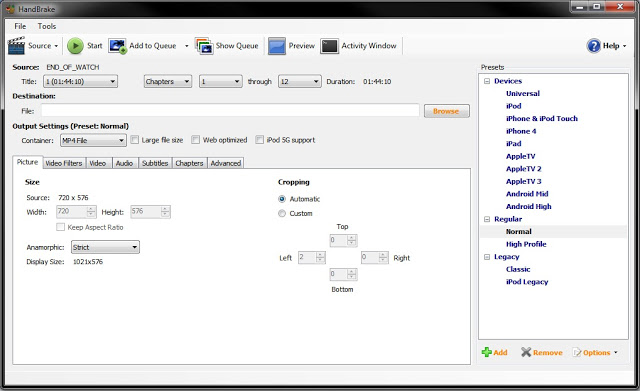Click the Add to Queue icon
Viewport: 640px width, 391px height.
(x=118, y=46)
